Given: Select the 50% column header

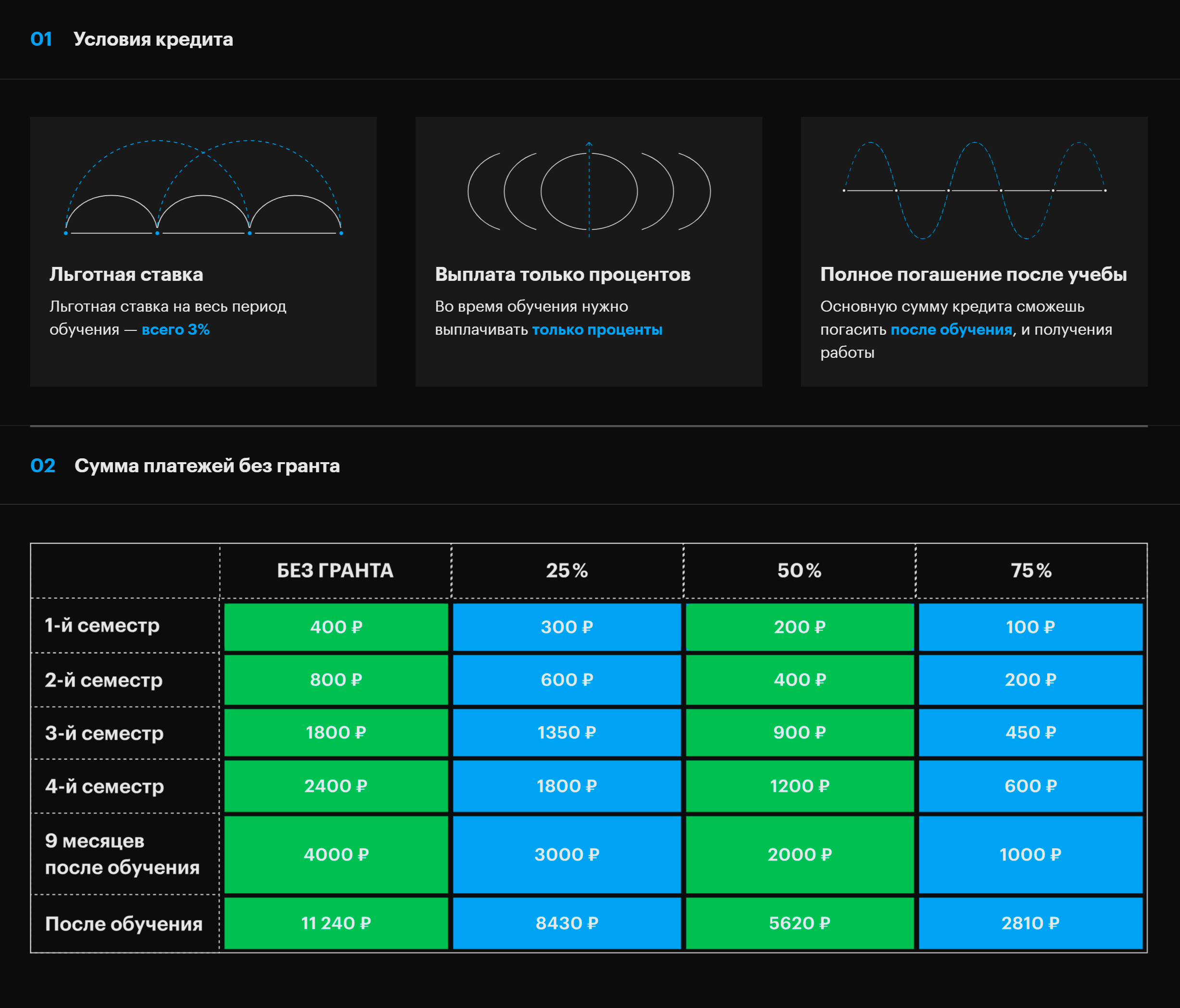Looking at the screenshot, I should 799,571.
